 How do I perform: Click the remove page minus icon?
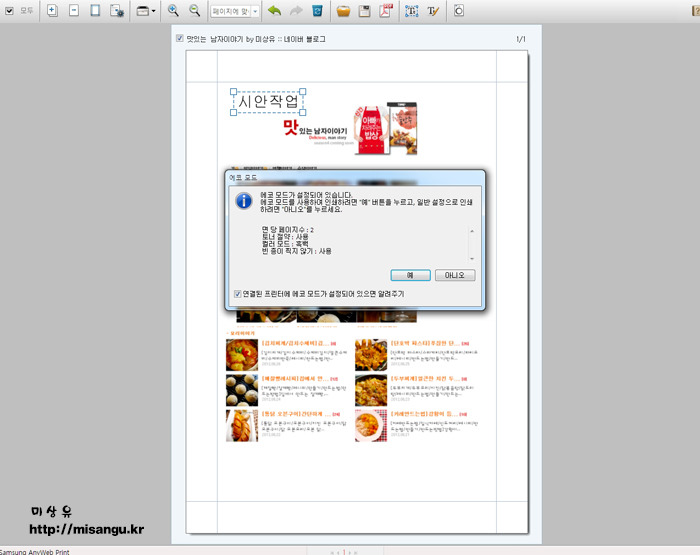tap(74, 10)
